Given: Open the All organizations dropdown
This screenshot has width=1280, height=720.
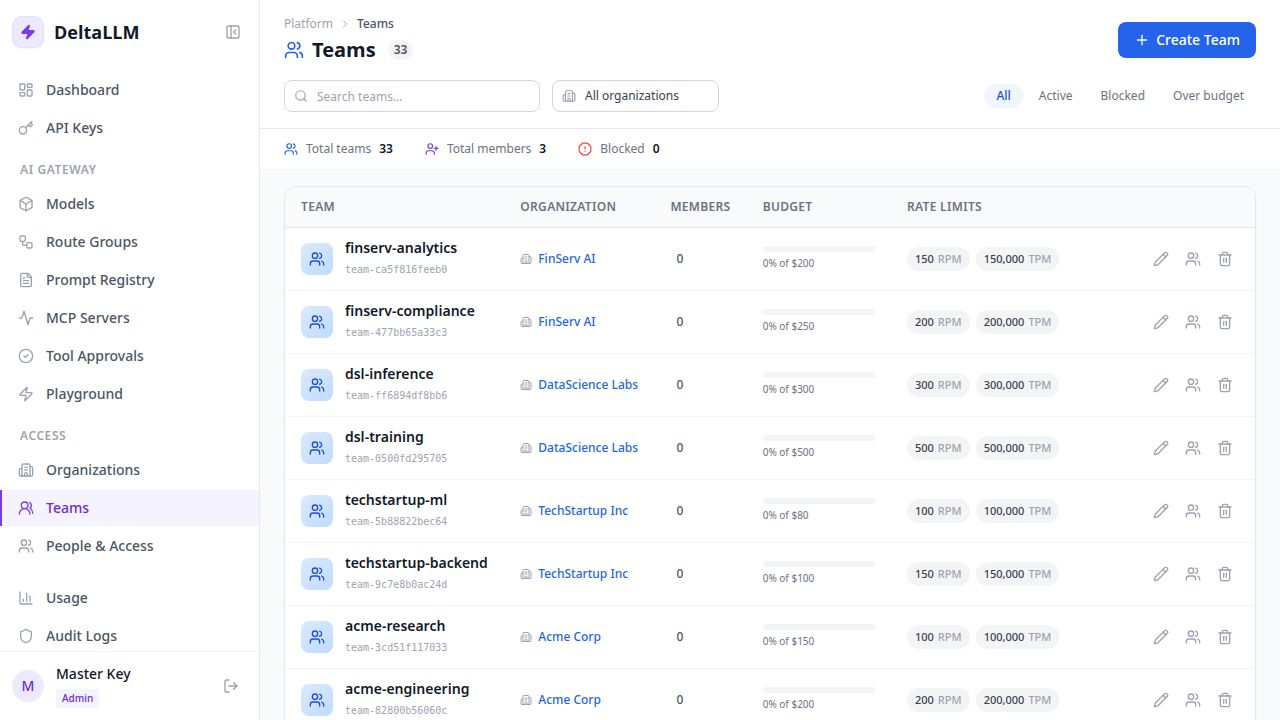Looking at the screenshot, I should (635, 96).
